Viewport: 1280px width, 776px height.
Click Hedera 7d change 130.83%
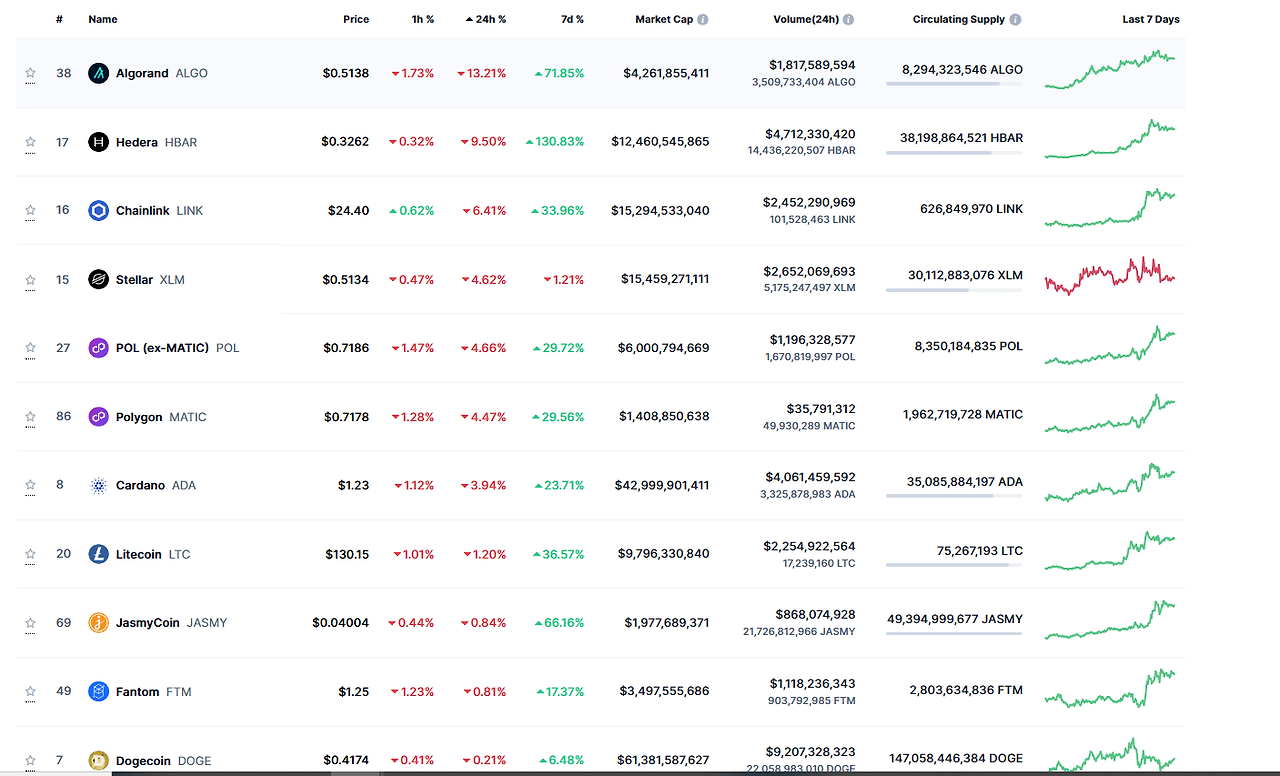pyautogui.click(x=555, y=142)
